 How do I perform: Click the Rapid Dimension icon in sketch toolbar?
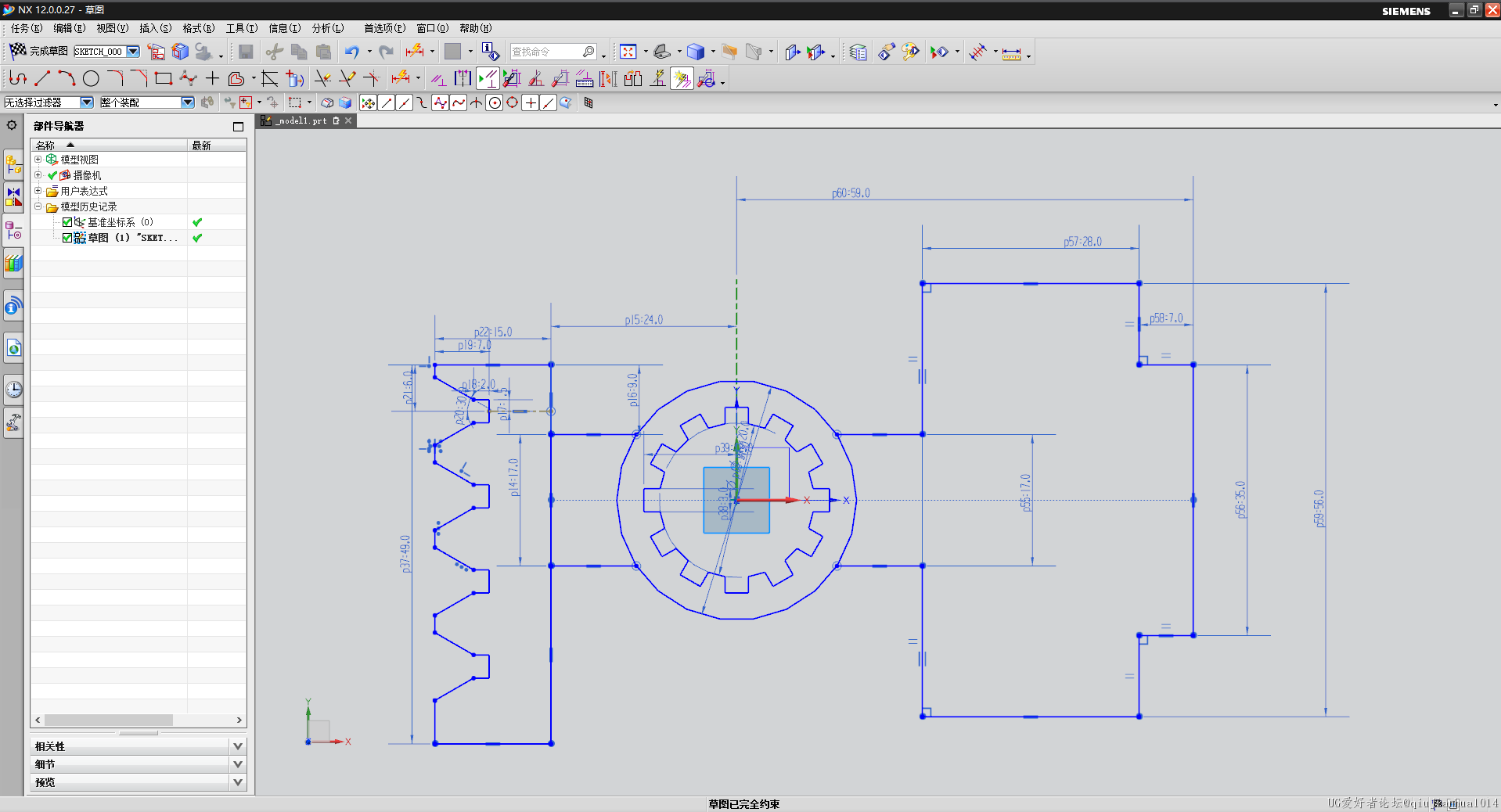[401, 78]
